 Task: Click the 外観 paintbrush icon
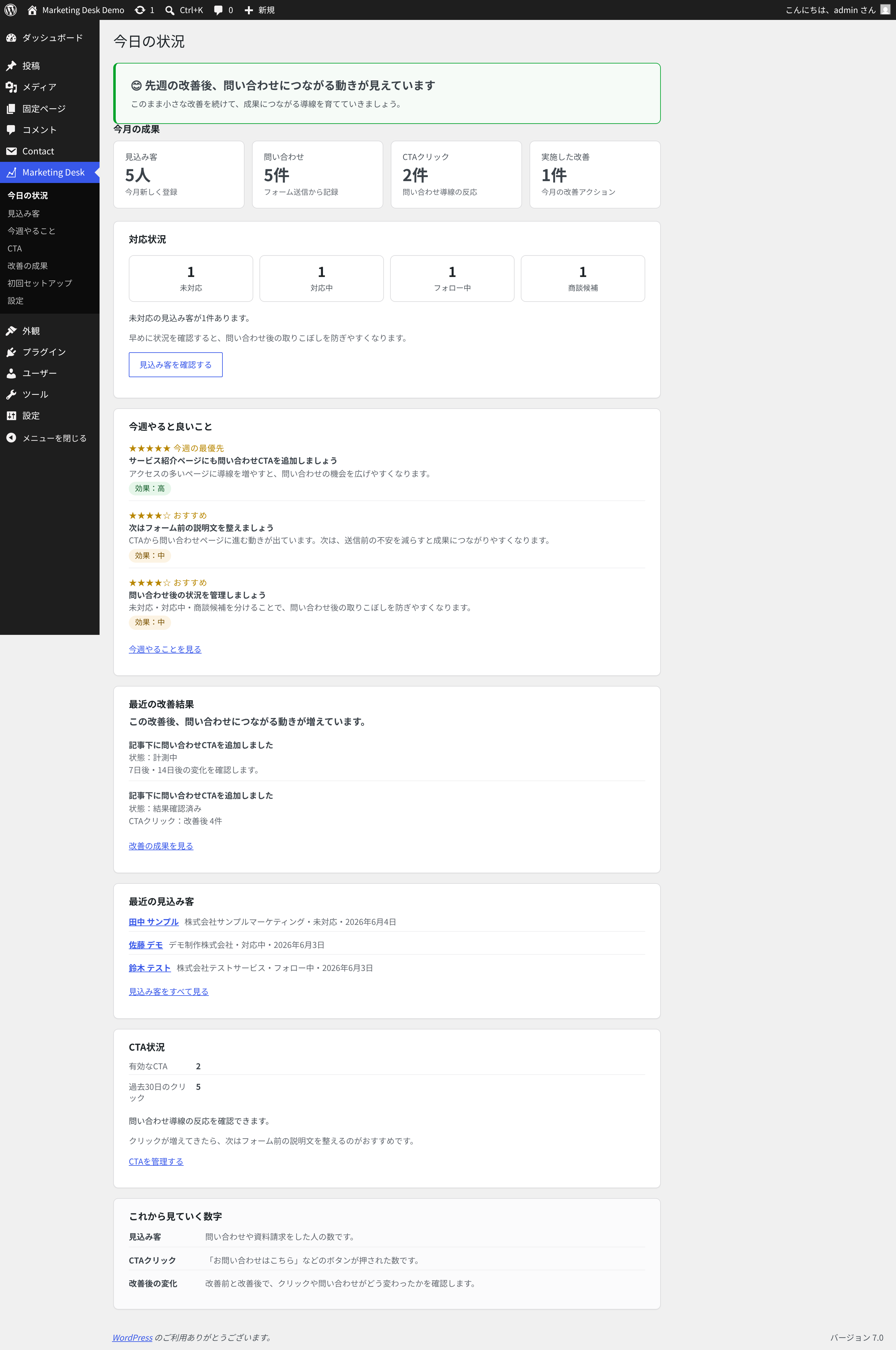click(12, 331)
